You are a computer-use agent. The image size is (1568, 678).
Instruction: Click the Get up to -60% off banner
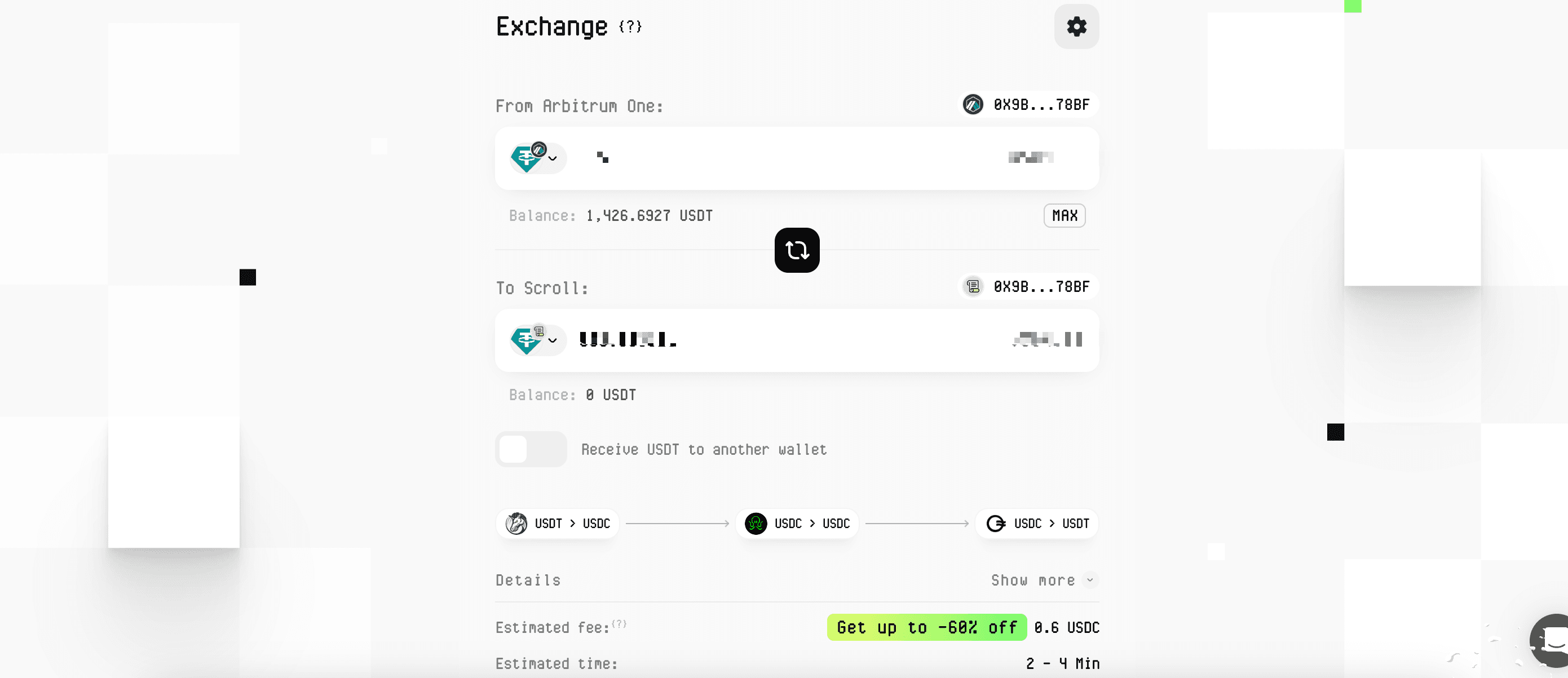[926, 627]
